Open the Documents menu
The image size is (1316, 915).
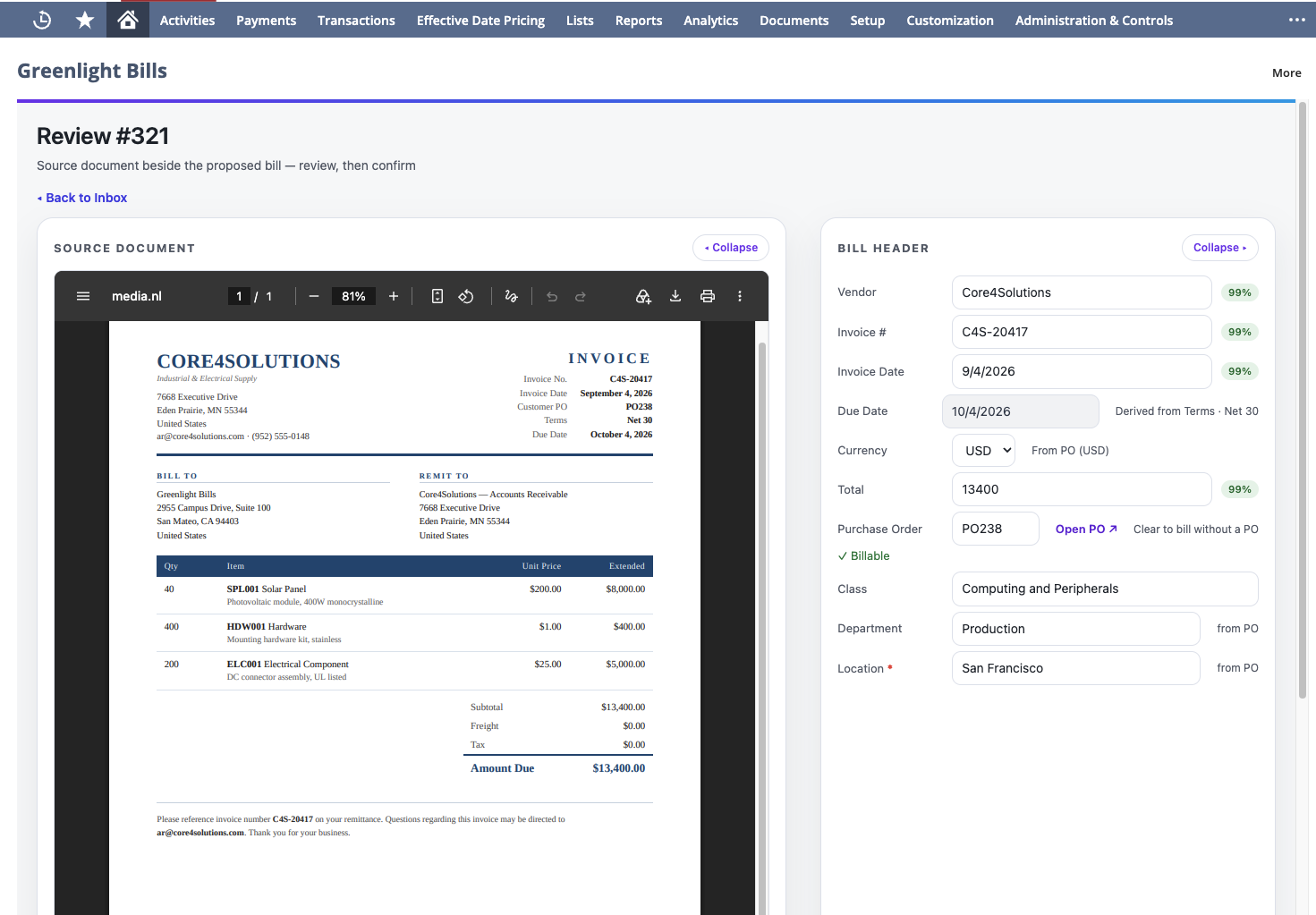point(794,20)
